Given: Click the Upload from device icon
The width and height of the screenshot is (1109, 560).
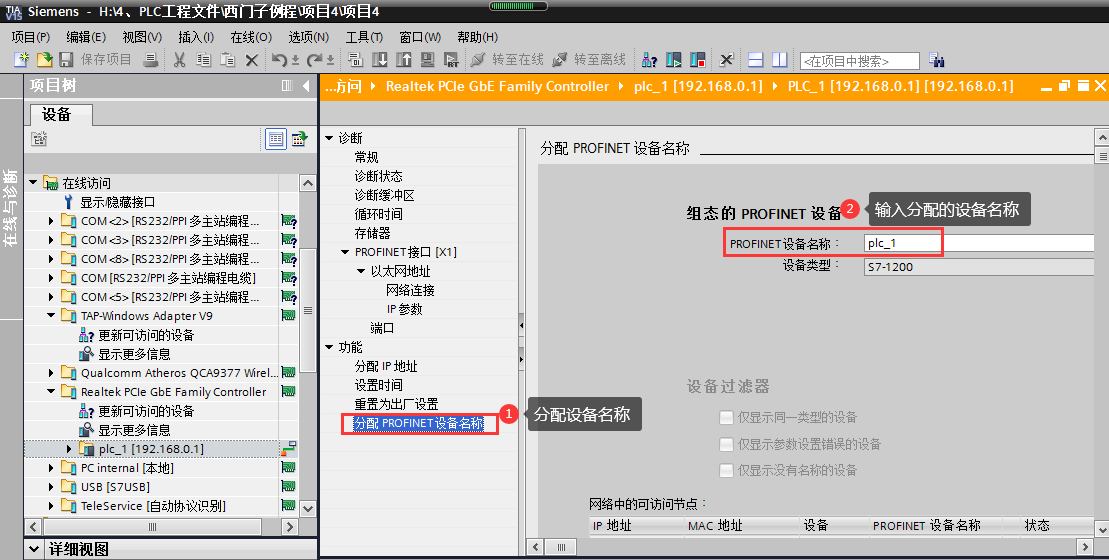Looking at the screenshot, I should [404, 60].
